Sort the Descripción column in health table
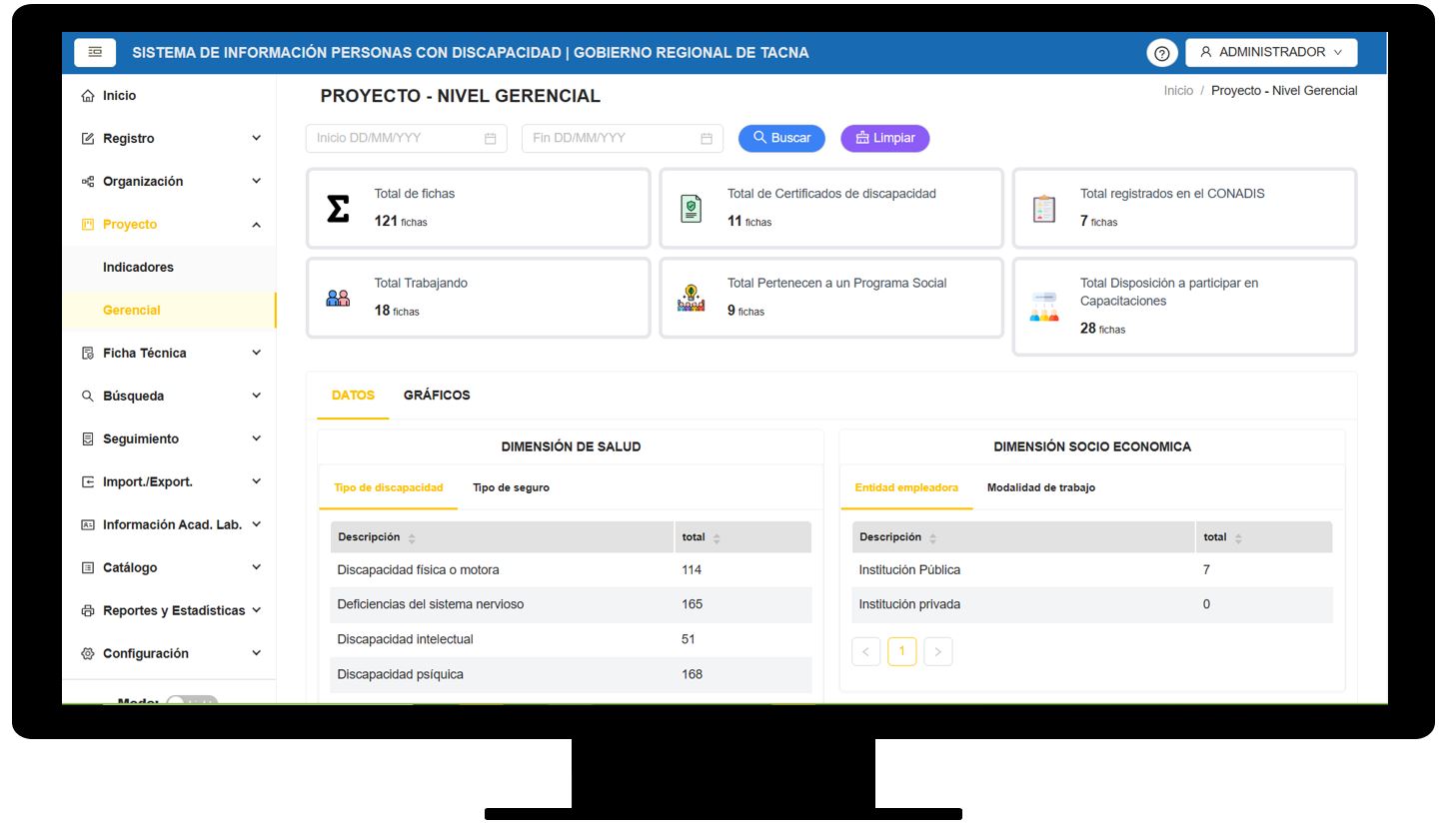The width and height of the screenshot is (1456, 828). pos(412,538)
